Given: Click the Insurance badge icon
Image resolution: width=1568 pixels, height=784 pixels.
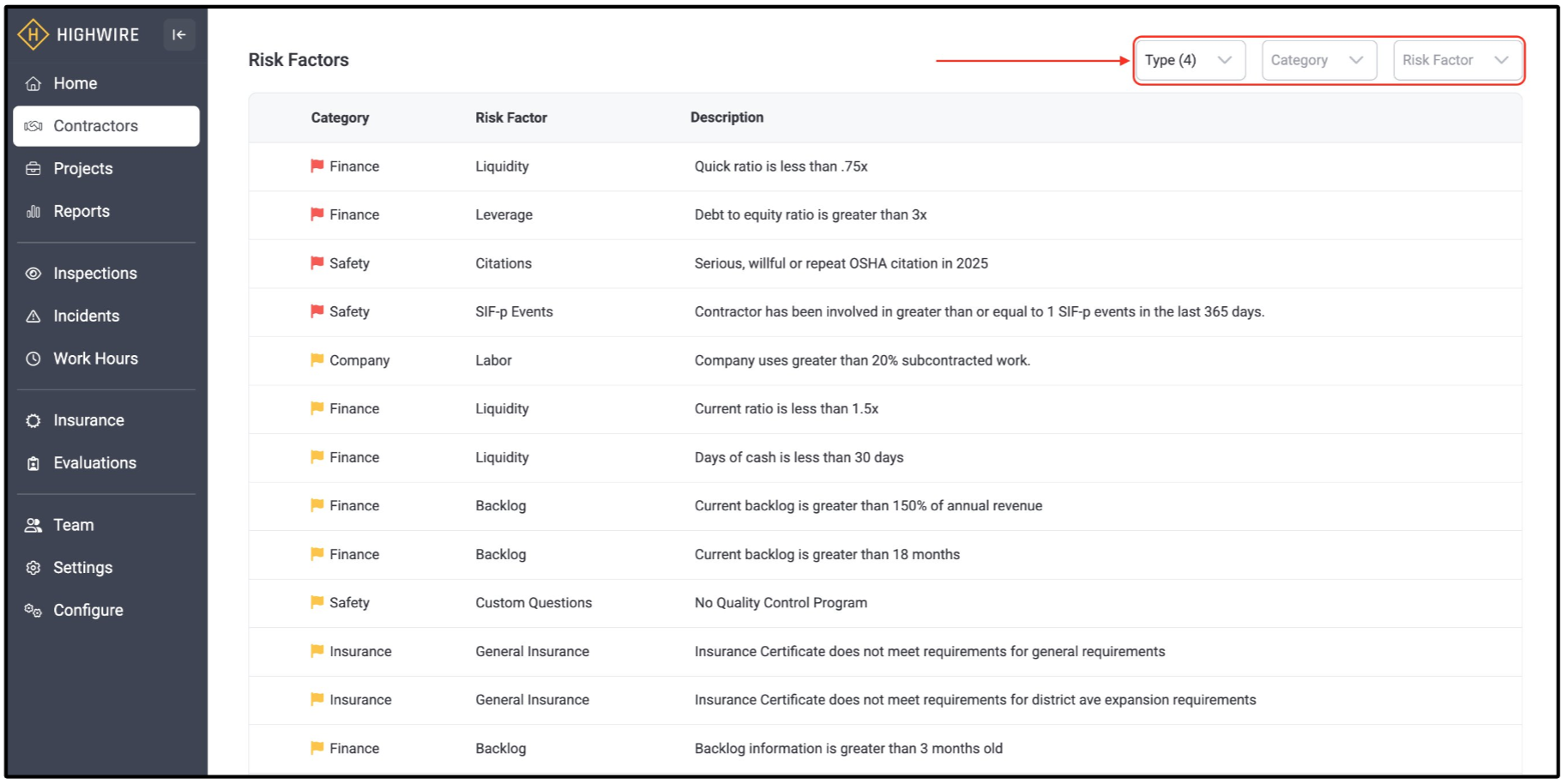Looking at the screenshot, I should pyautogui.click(x=33, y=421).
